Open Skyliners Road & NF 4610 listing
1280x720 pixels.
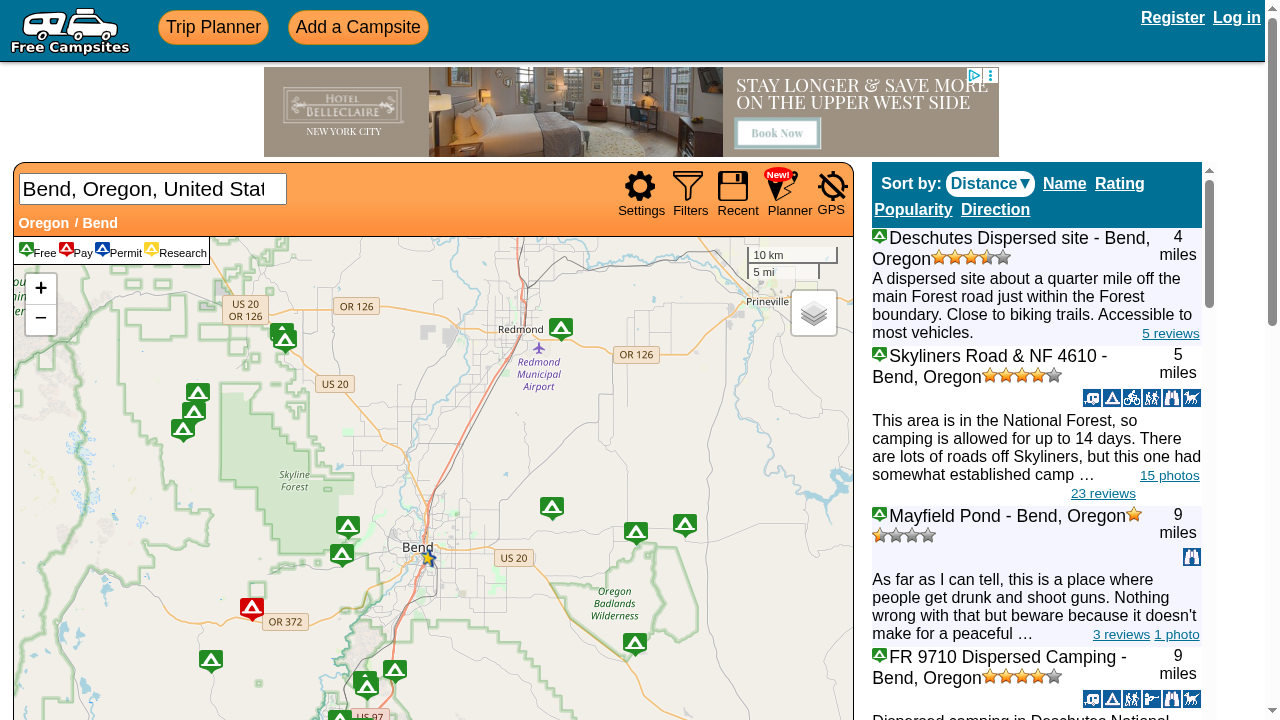pos(990,366)
